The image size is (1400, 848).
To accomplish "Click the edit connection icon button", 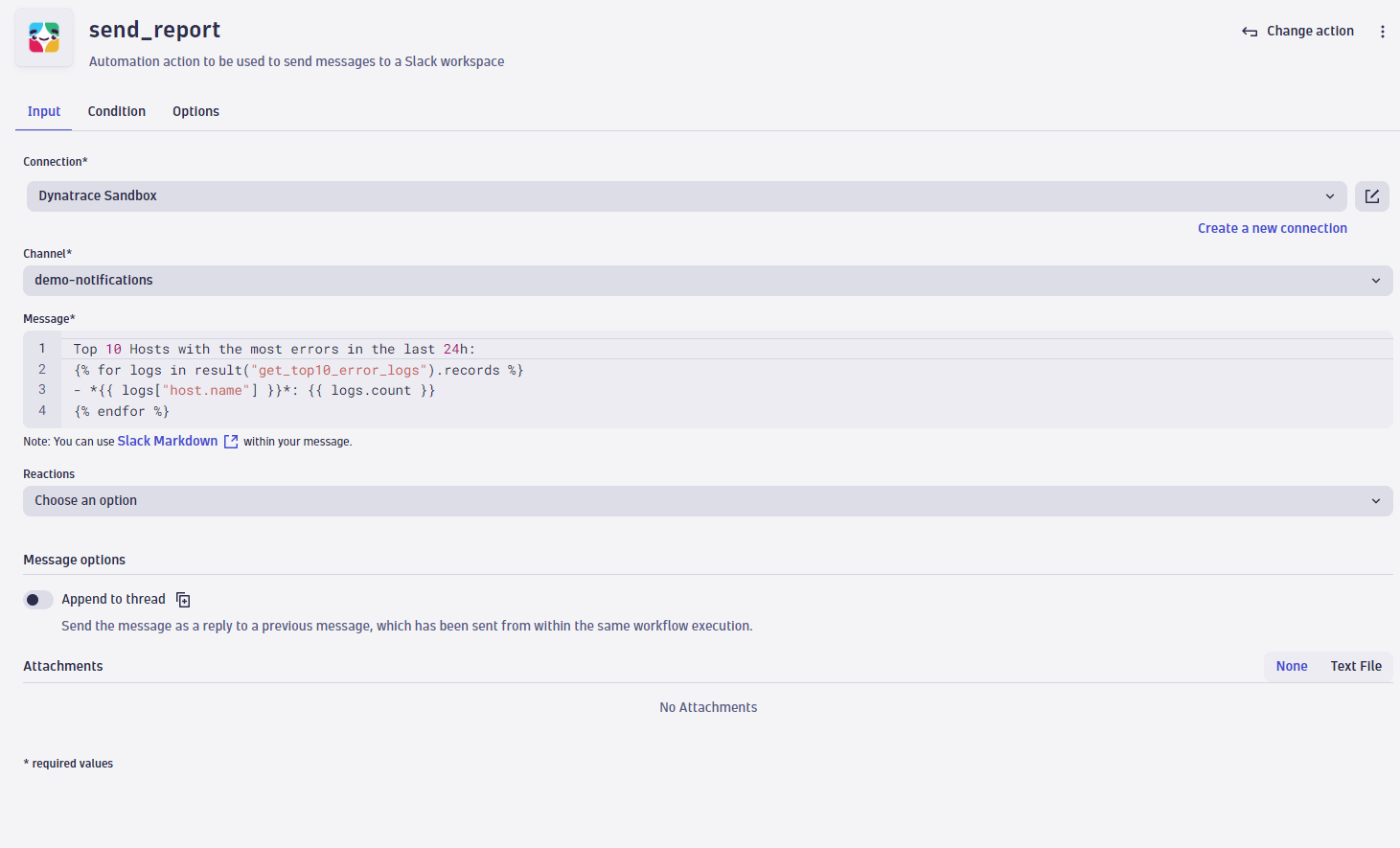I will (x=1372, y=196).
